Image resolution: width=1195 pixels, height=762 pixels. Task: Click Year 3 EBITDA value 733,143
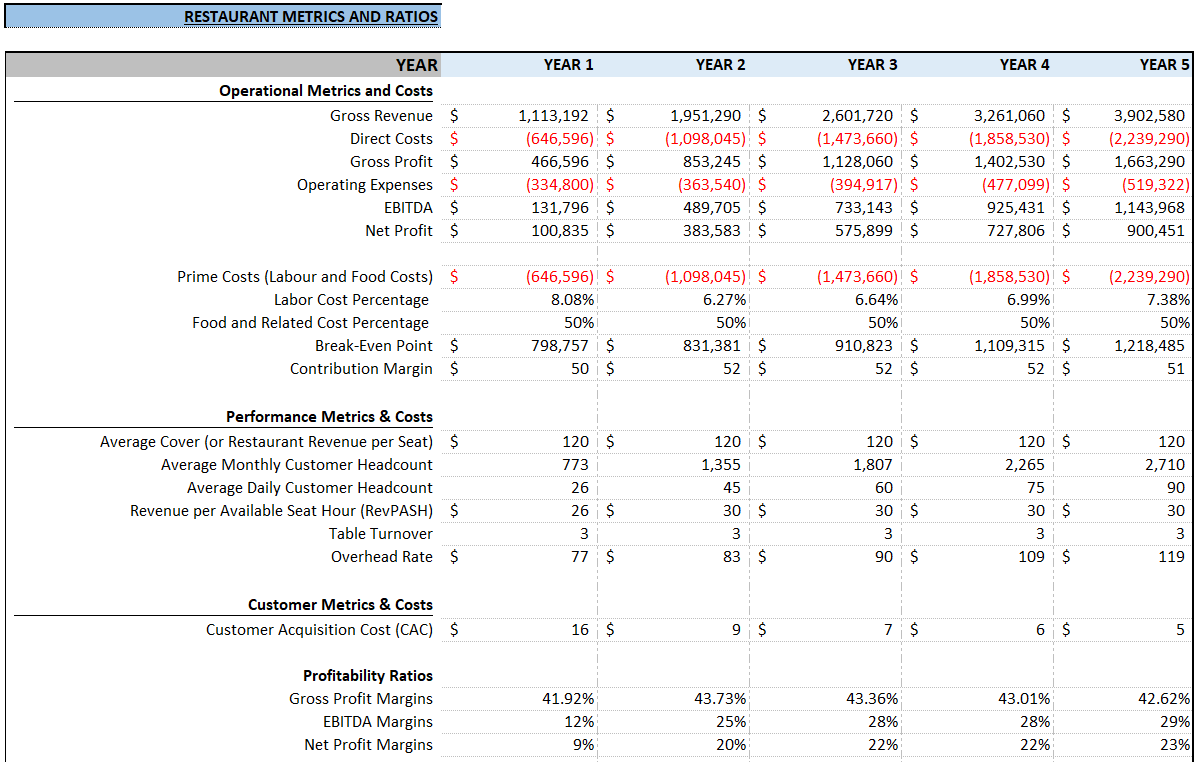tap(863, 207)
